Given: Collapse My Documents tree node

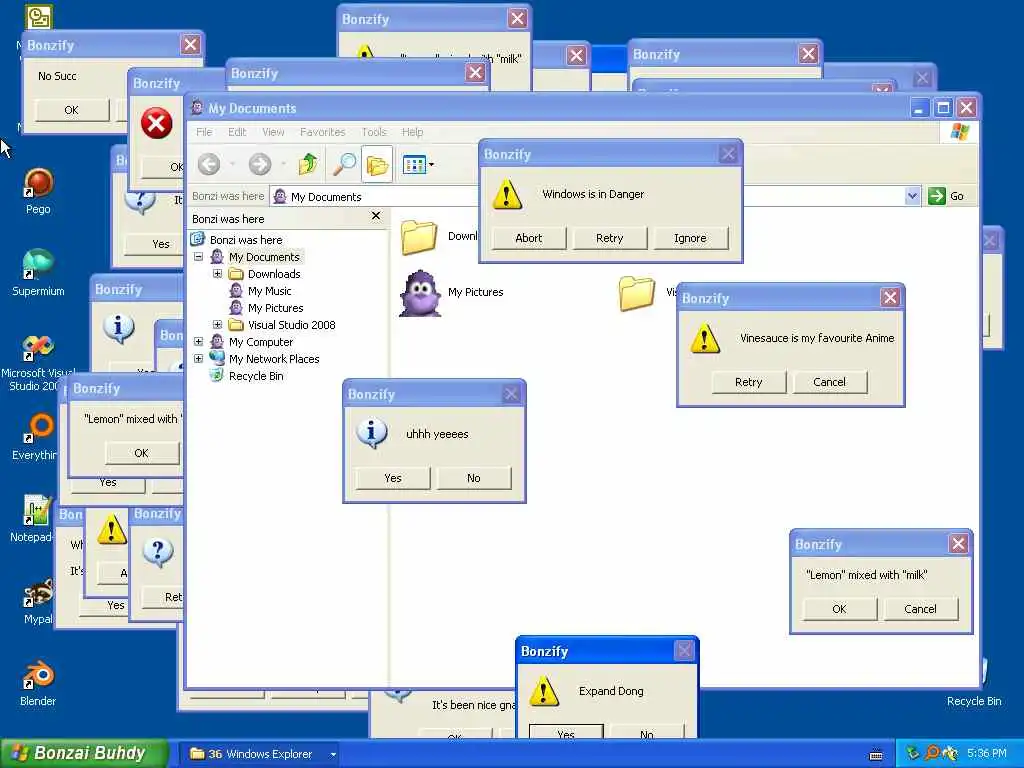Looking at the screenshot, I should [199, 257].
